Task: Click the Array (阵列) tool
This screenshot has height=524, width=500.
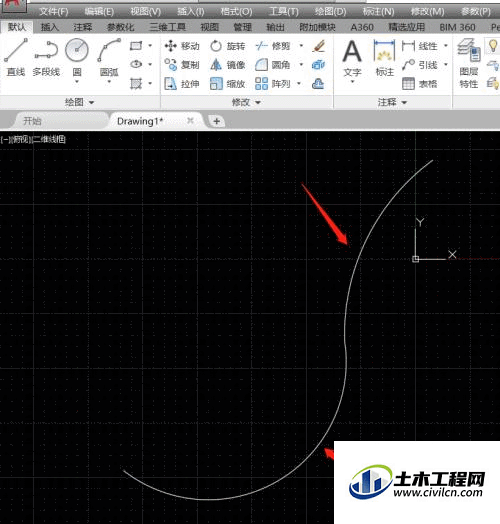Action: [273, 84]
